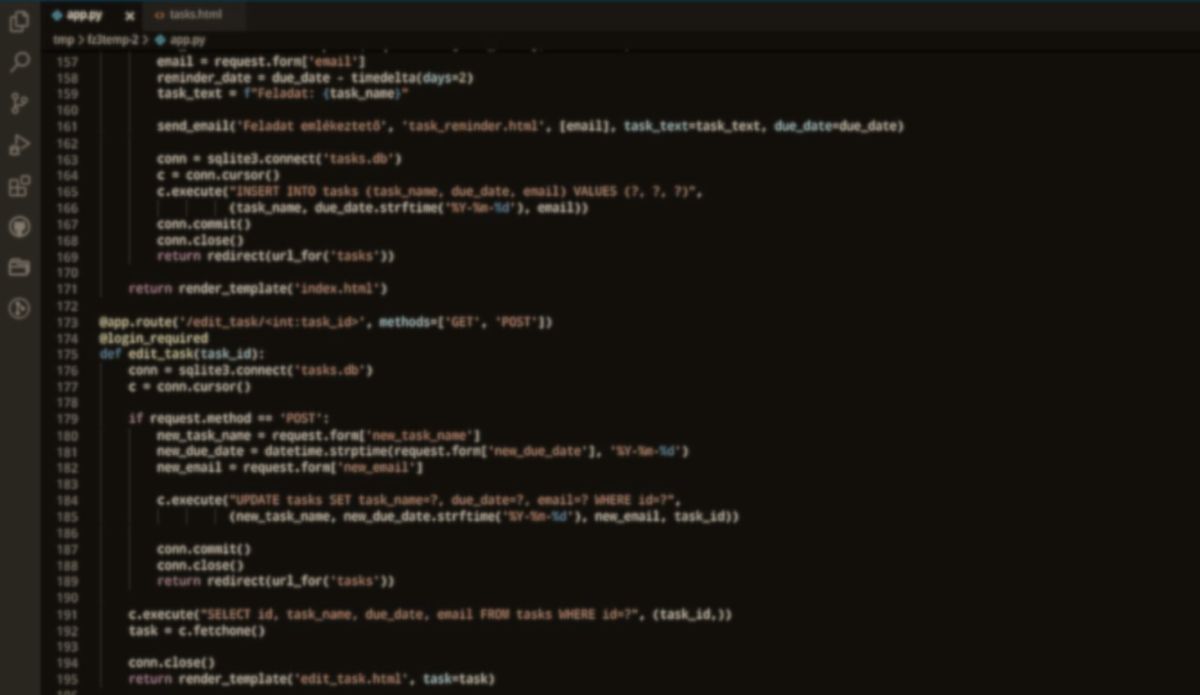Screen dimensions: 1200x695
Task: Switch to the app.py tab
Action: (92, 16)
